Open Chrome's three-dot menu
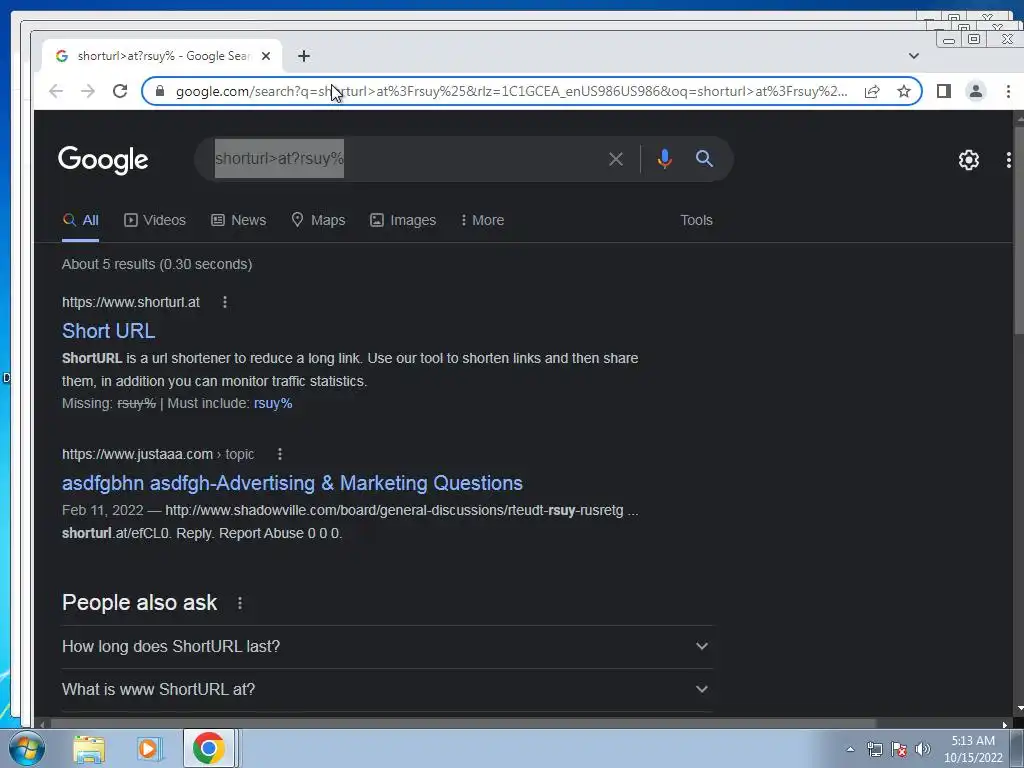 click(1008, 91)
